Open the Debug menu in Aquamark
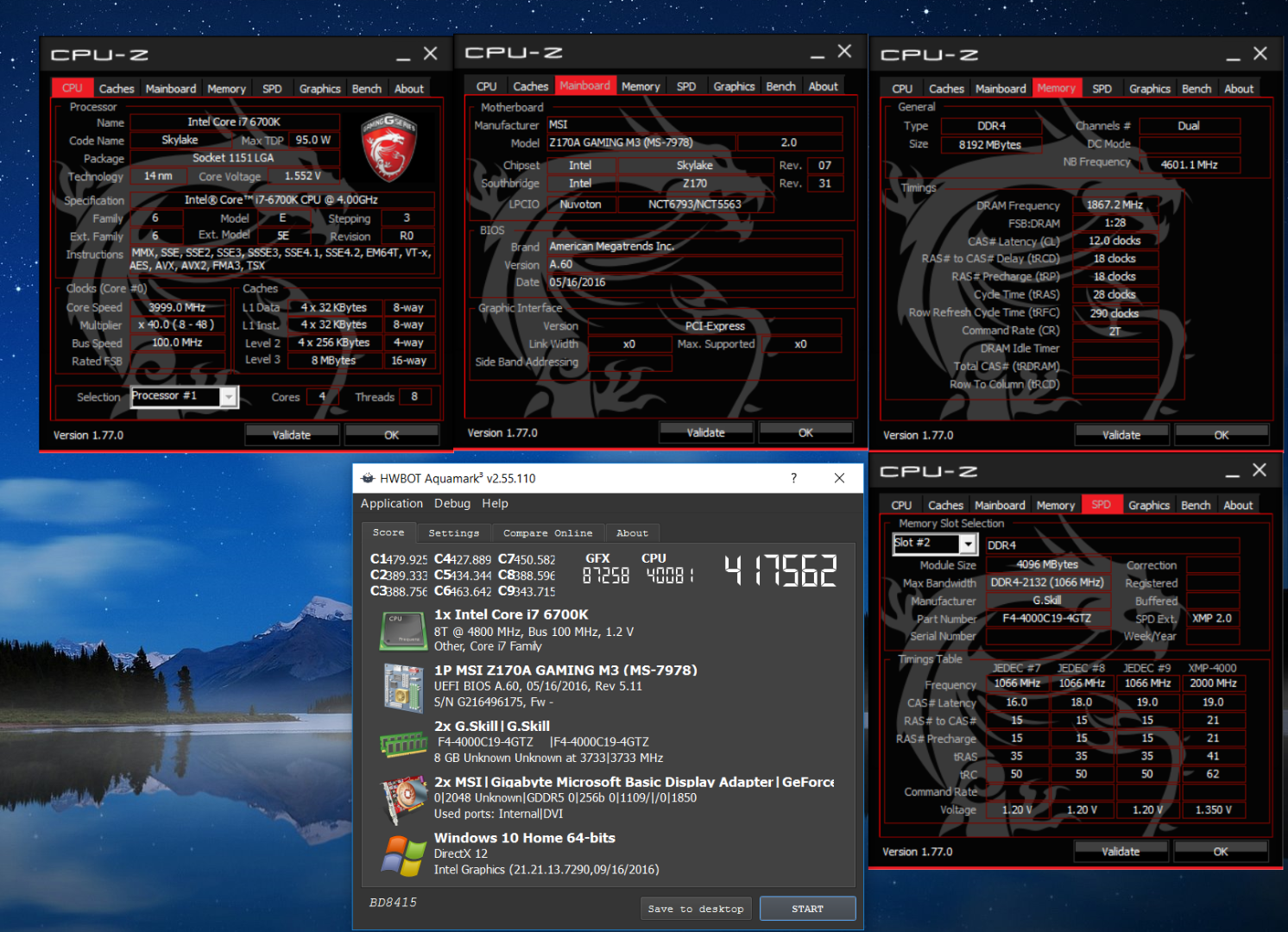The image size is (1288, 932). pyautogui.click(x=452, y=503)
